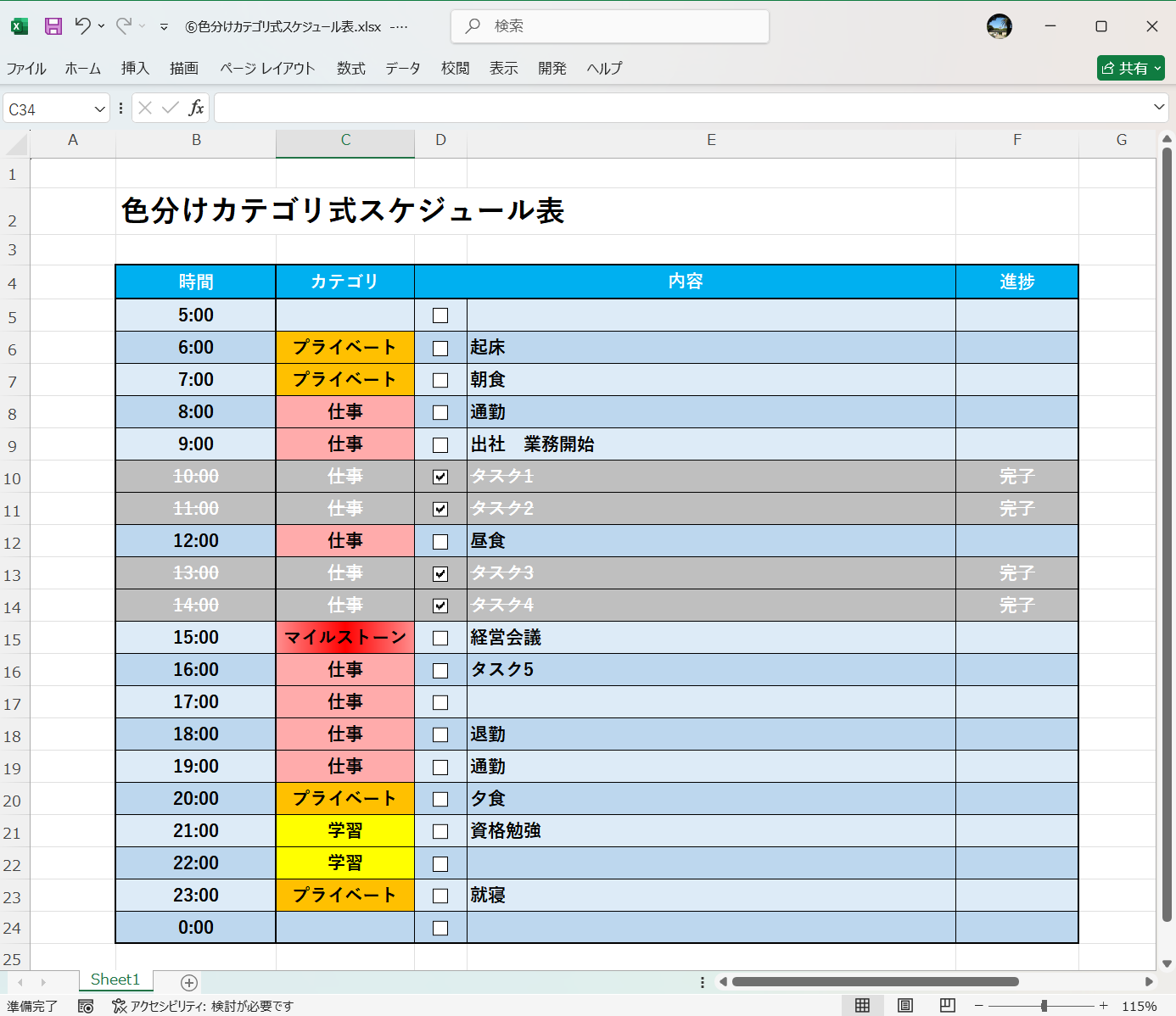Add a new worksheet with the plus button
The width and height of the screenshot is (1176, 1016).
click(188, 982)
